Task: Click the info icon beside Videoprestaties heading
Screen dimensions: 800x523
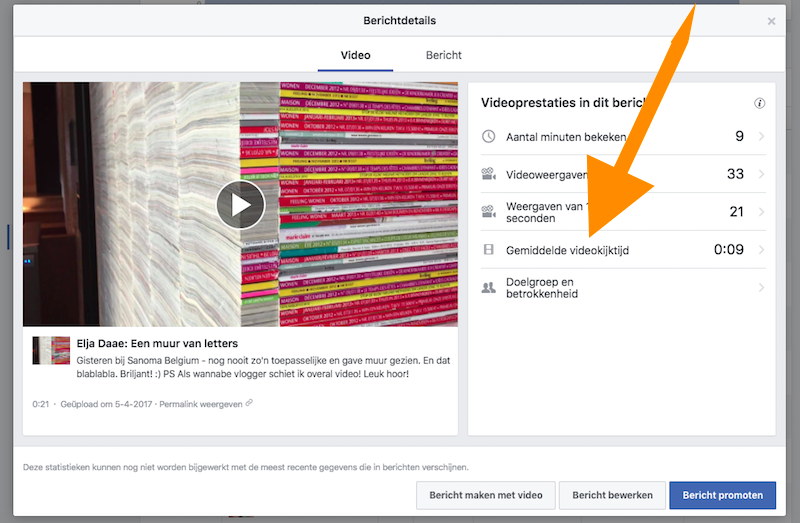Action: (x=760, y=103)
